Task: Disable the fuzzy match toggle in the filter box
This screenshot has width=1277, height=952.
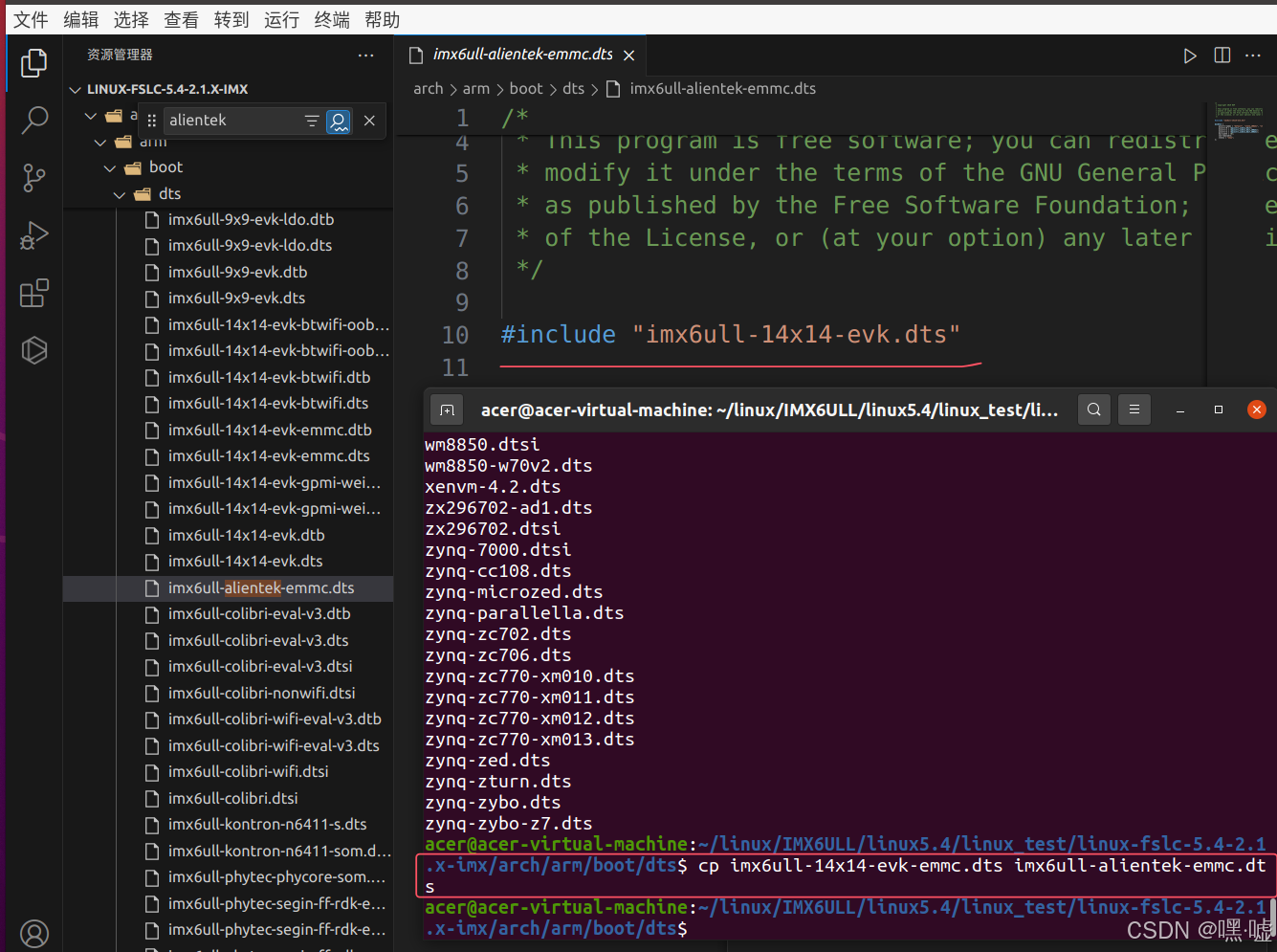Action: click(339, 121)
